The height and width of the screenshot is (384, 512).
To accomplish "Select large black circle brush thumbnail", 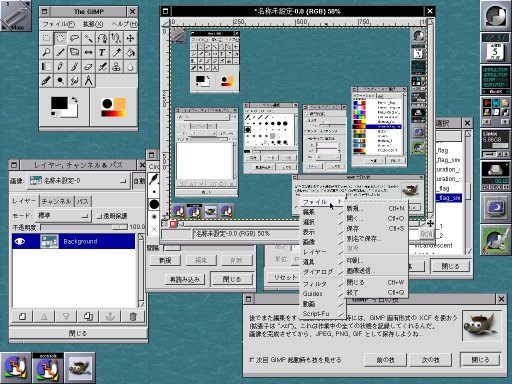I will [x=154, y=204].
